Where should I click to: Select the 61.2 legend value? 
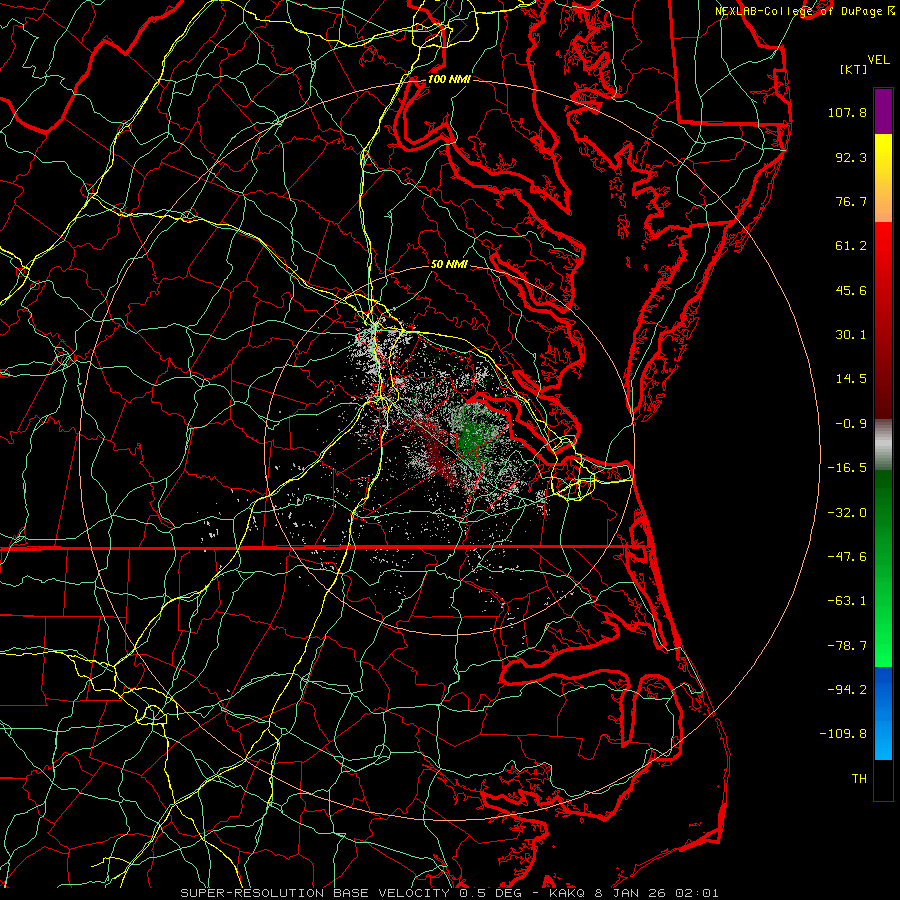coord(851,246)
